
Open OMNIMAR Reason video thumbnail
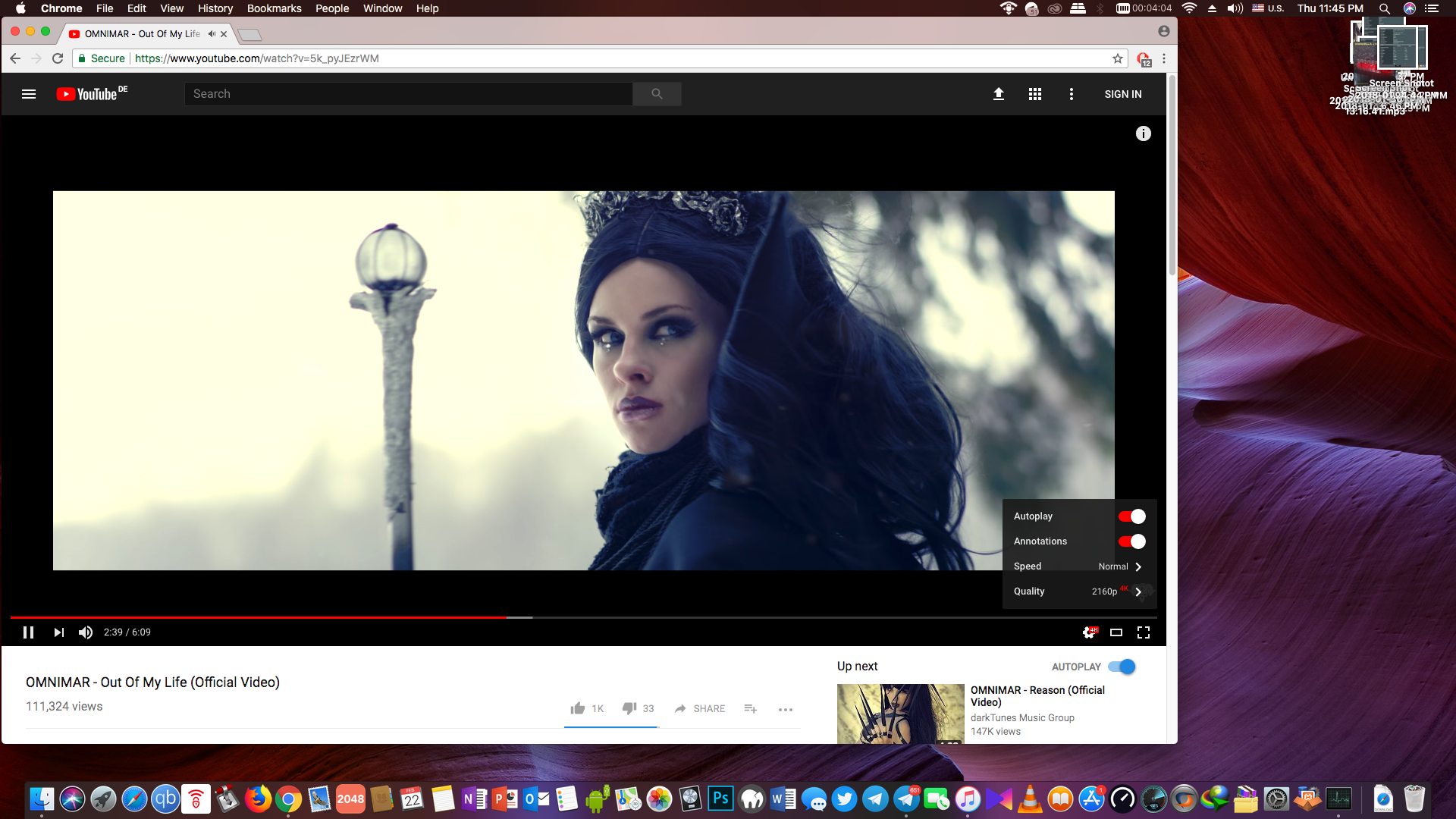point(901,714)
